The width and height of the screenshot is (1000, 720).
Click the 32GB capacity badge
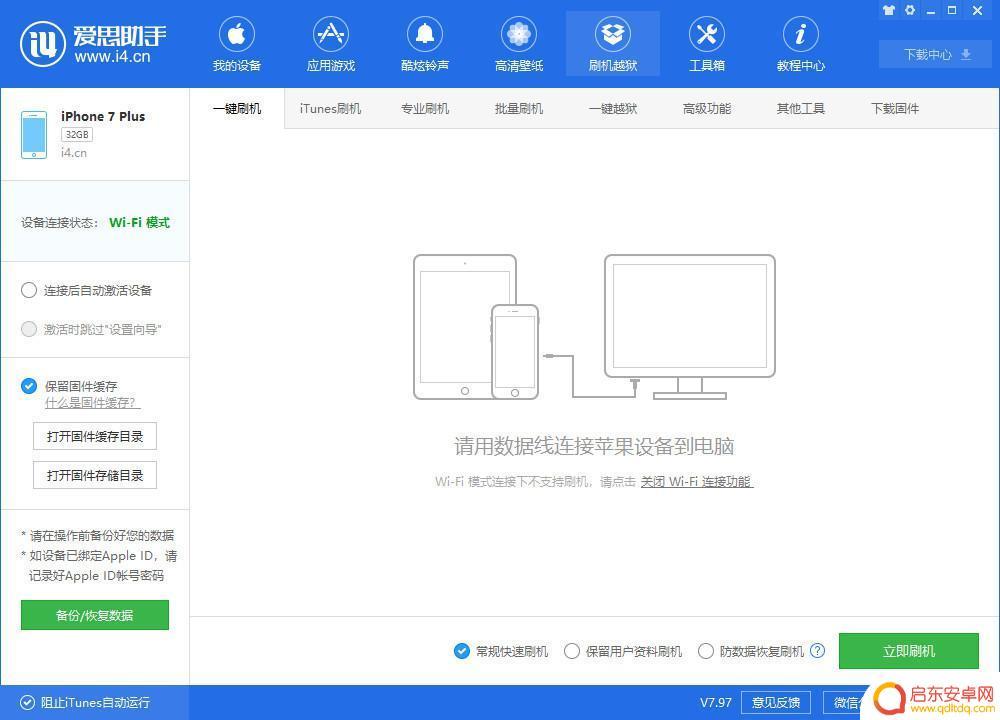pyautogui.click(x=77, y=135)
